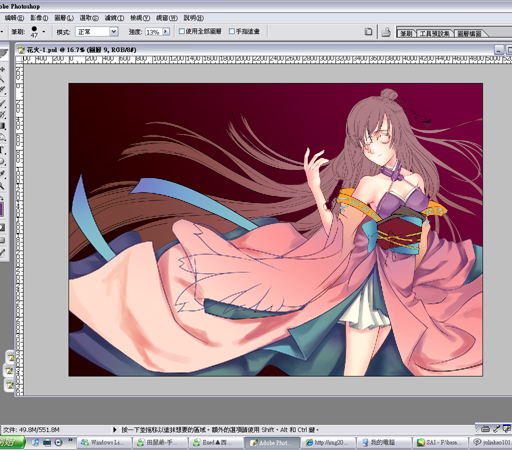Expand the quick launch overflow chevrons

pyautogui.click(x=70, y=440)
